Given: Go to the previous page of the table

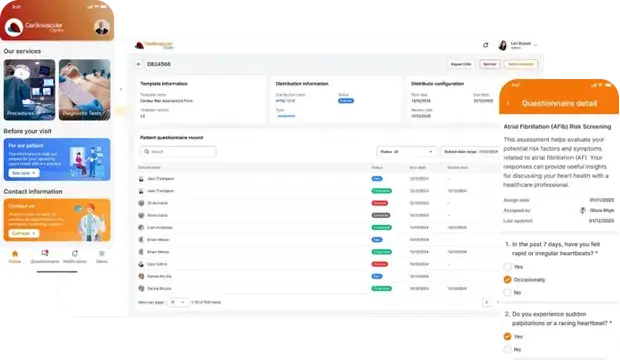Looking at the screenshot, I should click(x=487, y=302).
